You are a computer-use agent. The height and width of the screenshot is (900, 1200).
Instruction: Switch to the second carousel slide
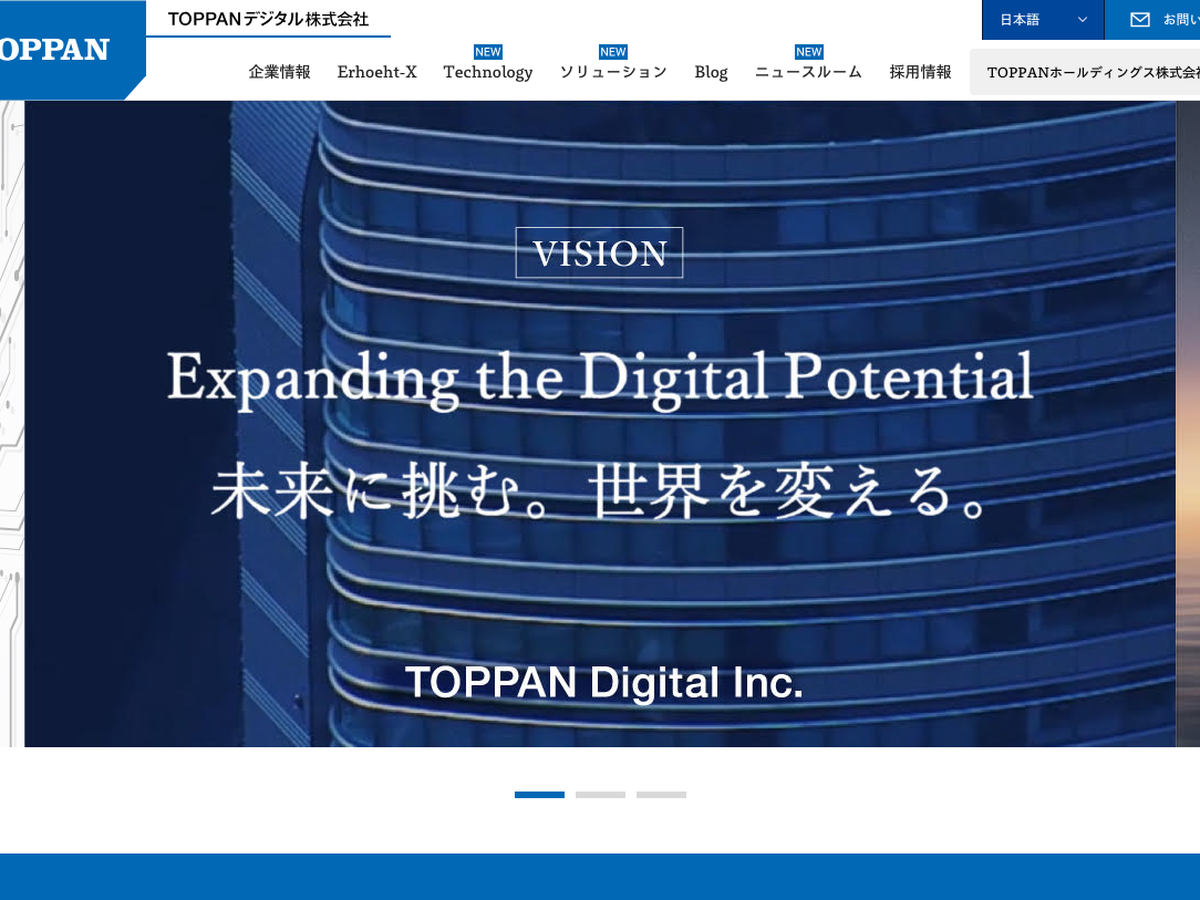600,795
